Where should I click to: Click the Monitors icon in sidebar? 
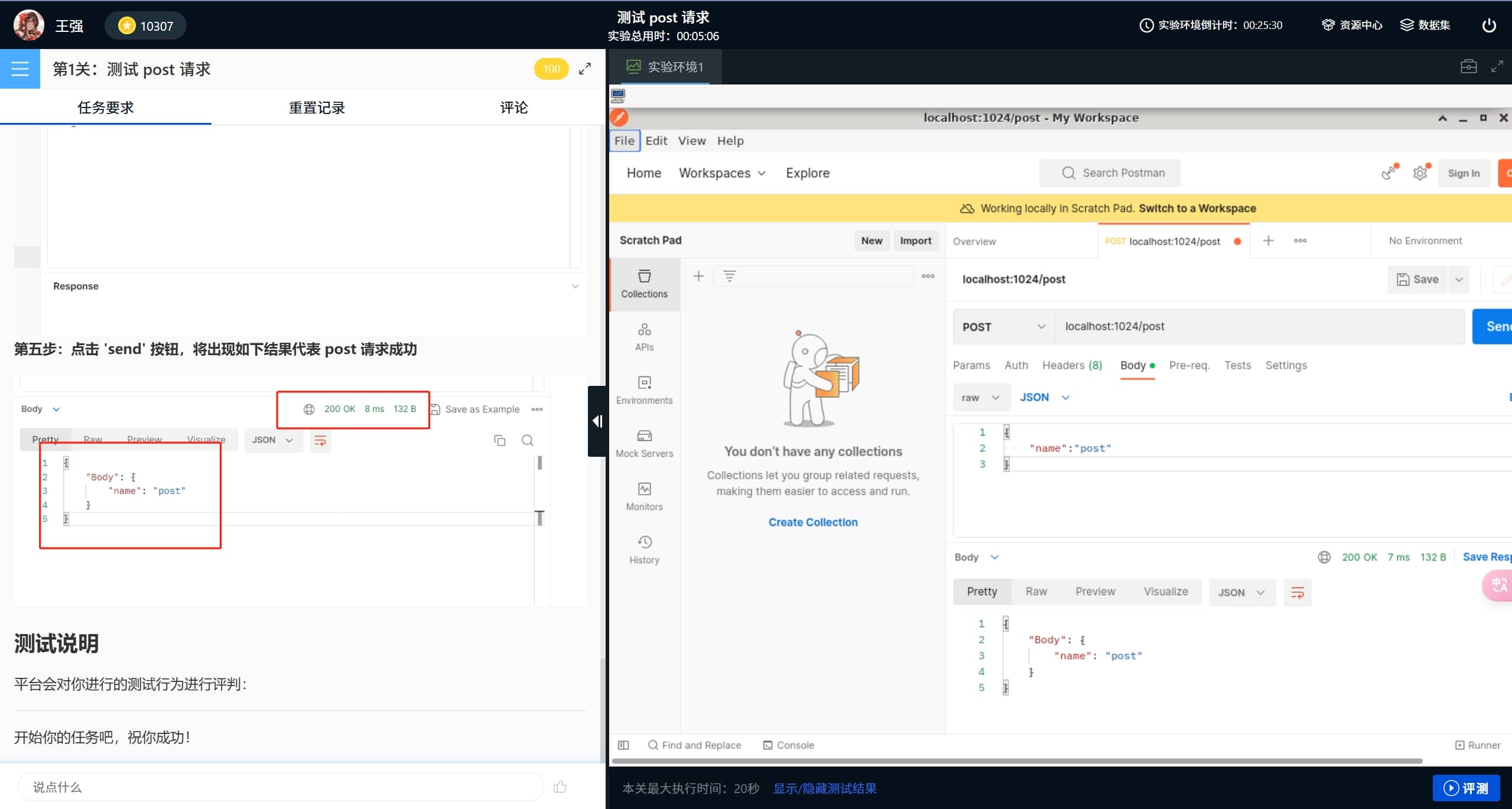pos(644,490)
